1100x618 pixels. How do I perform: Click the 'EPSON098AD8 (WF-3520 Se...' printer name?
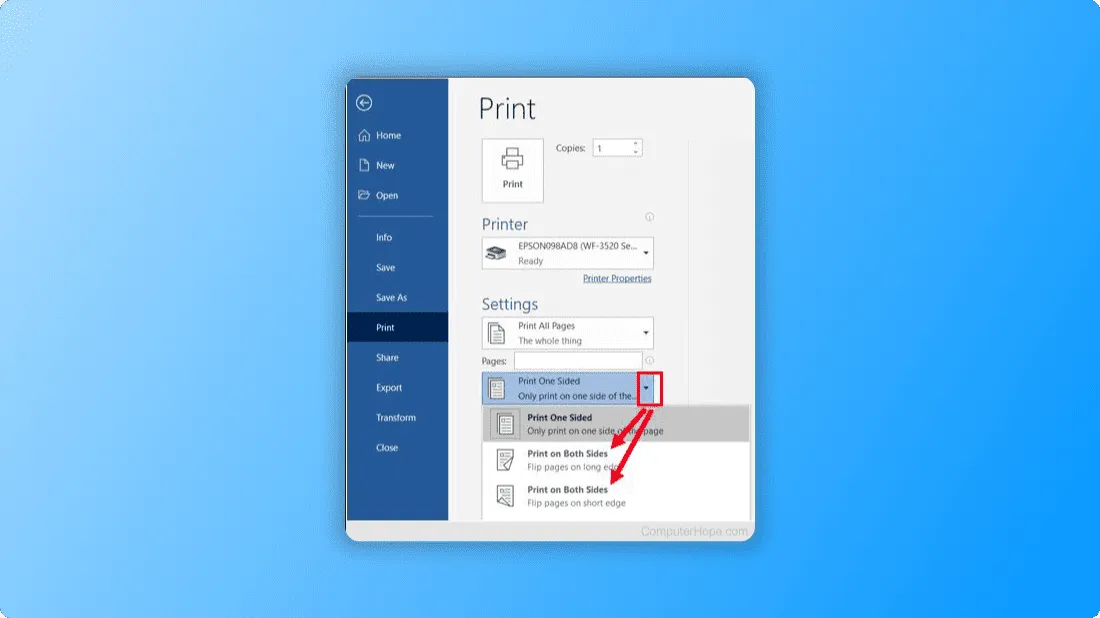577,246
